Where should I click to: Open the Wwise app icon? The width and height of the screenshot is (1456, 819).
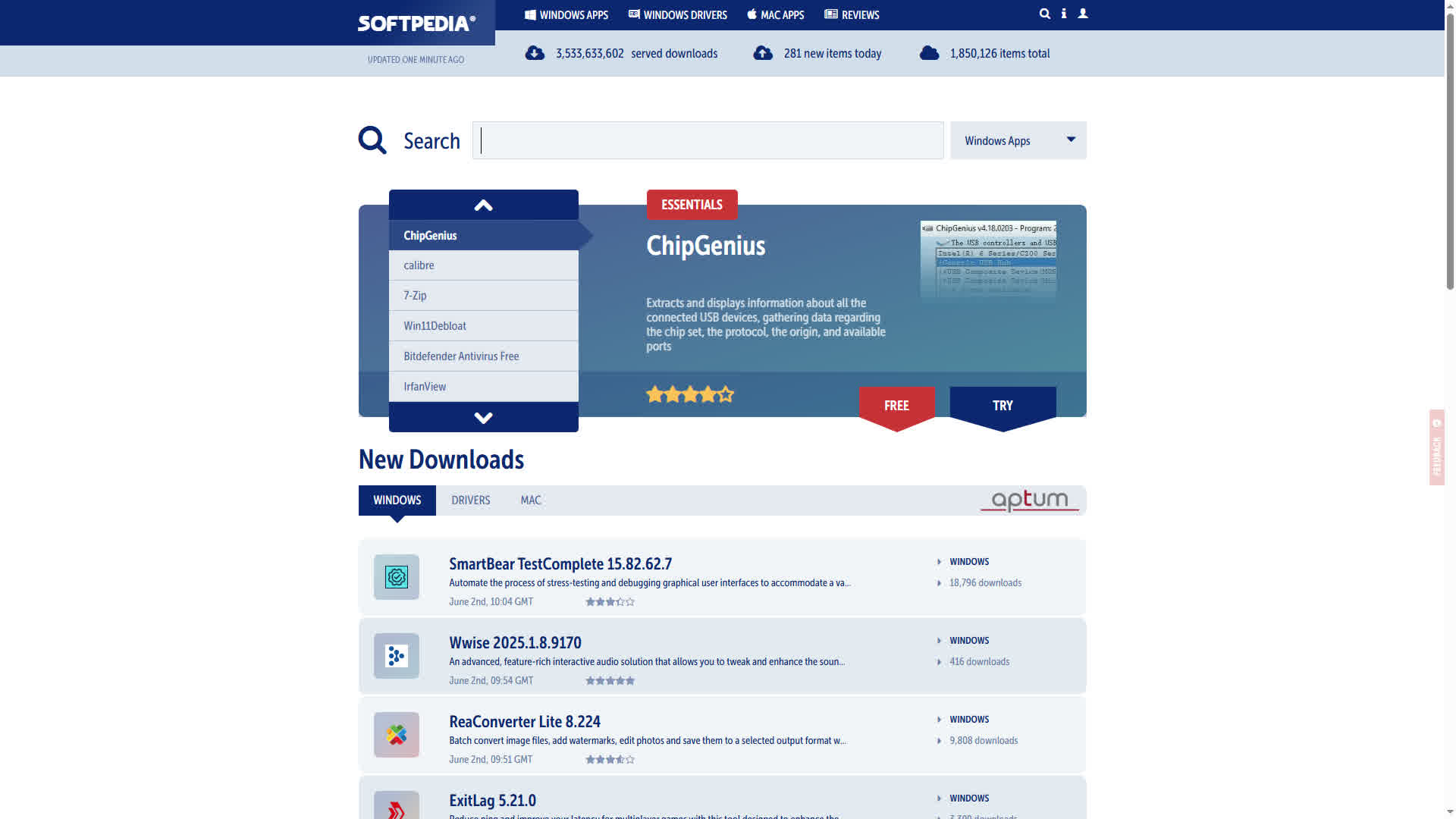[x=397, y=656]
